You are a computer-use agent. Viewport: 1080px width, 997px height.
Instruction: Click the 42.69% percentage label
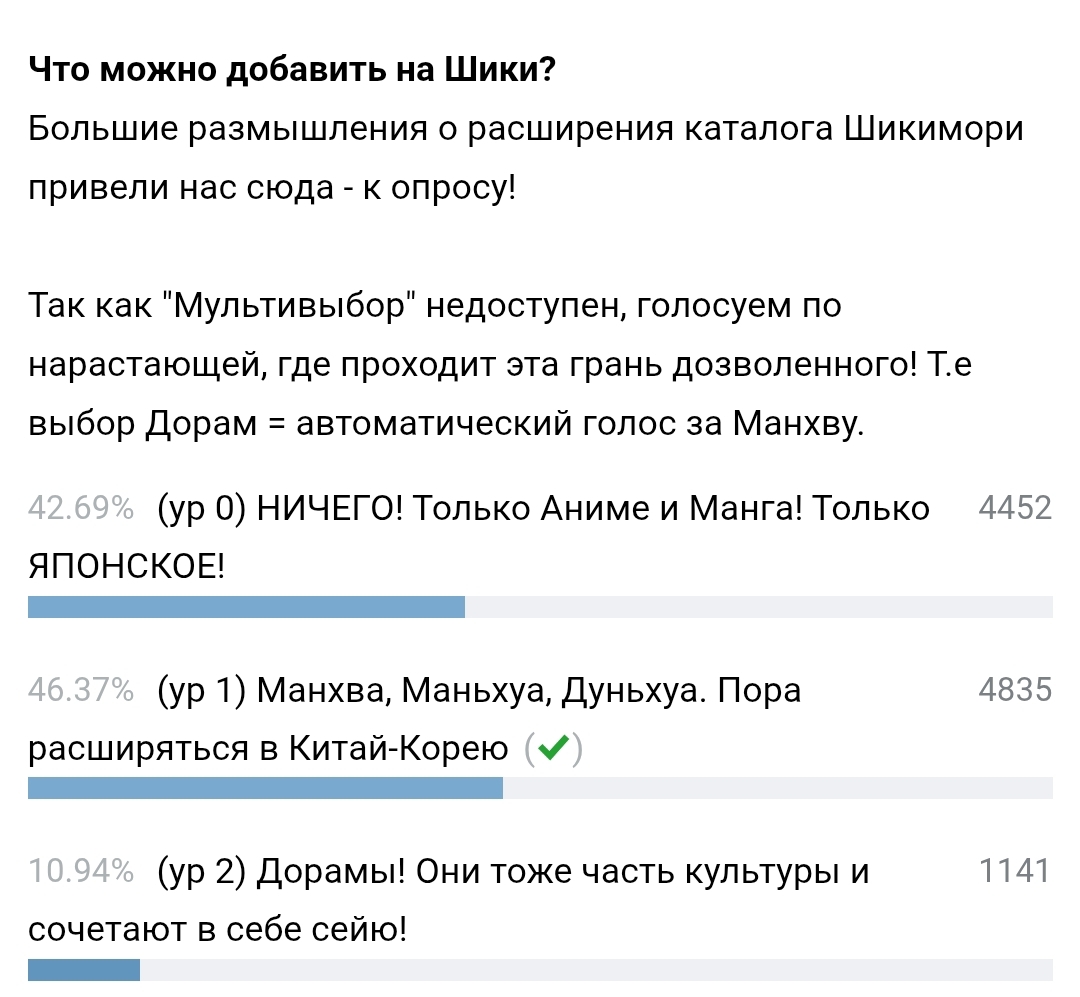(x=81, y=509)
